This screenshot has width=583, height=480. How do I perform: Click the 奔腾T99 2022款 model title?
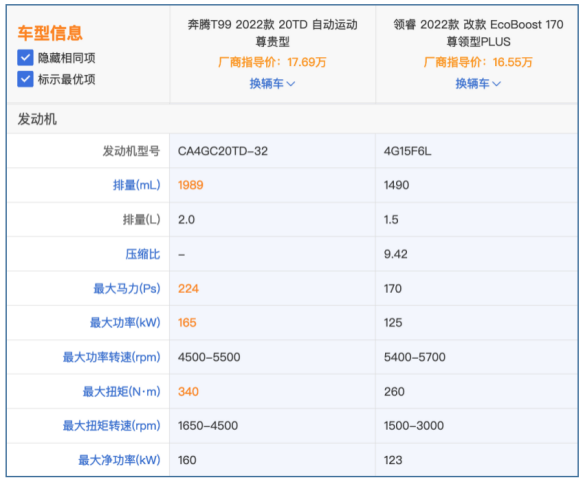pyautogui.click(x=273, y=33)
